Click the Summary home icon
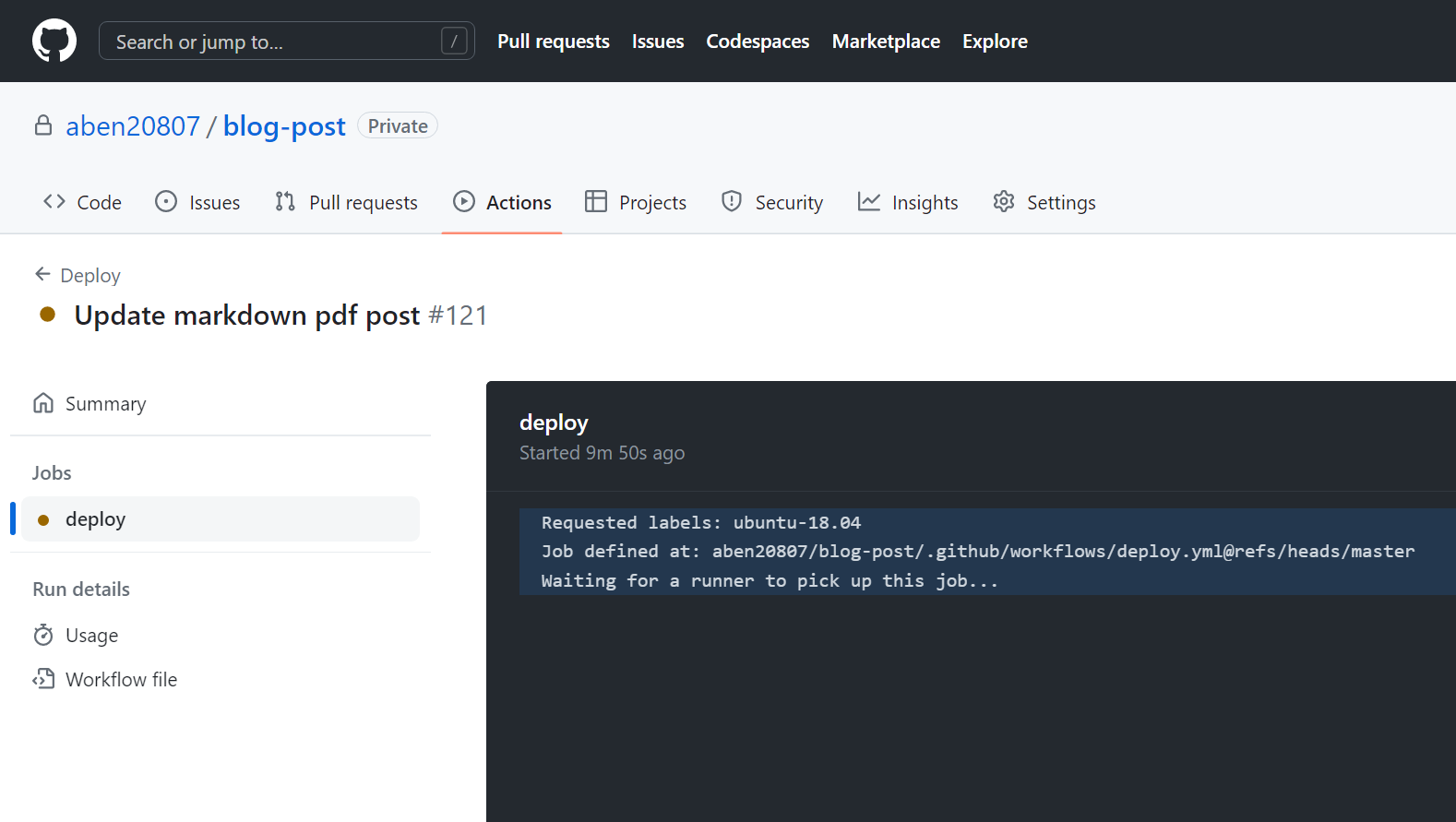 (43, 403)
